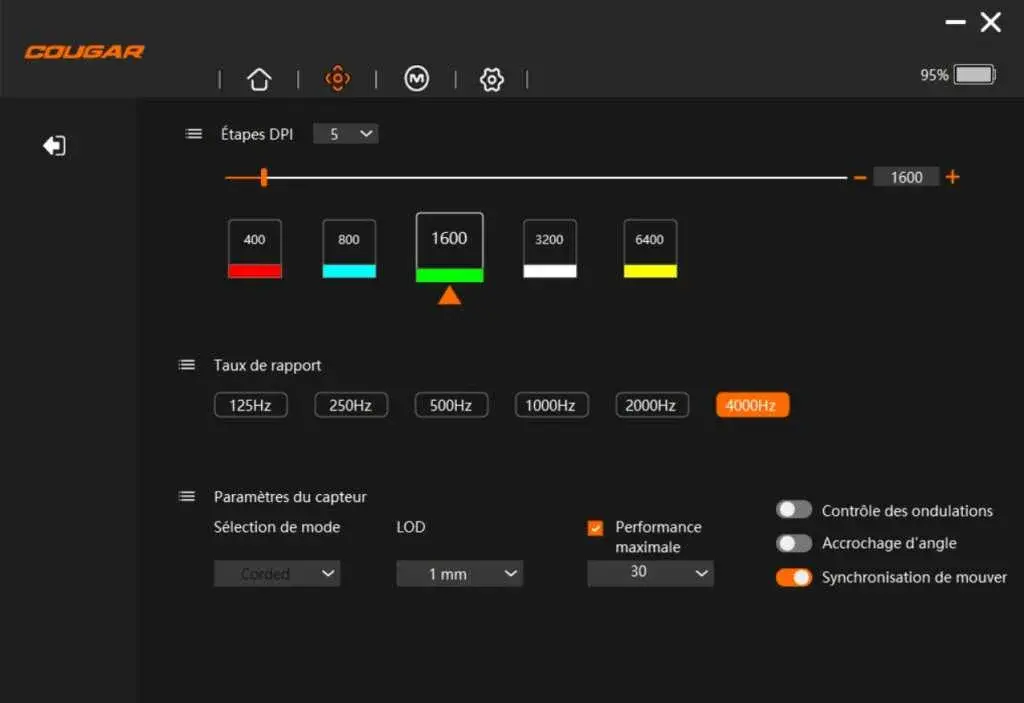The width and height of the screenshot is (1024, 703).
Task: Expand the LOD dropdown set to 1 mm
Action: coord(459,573)
